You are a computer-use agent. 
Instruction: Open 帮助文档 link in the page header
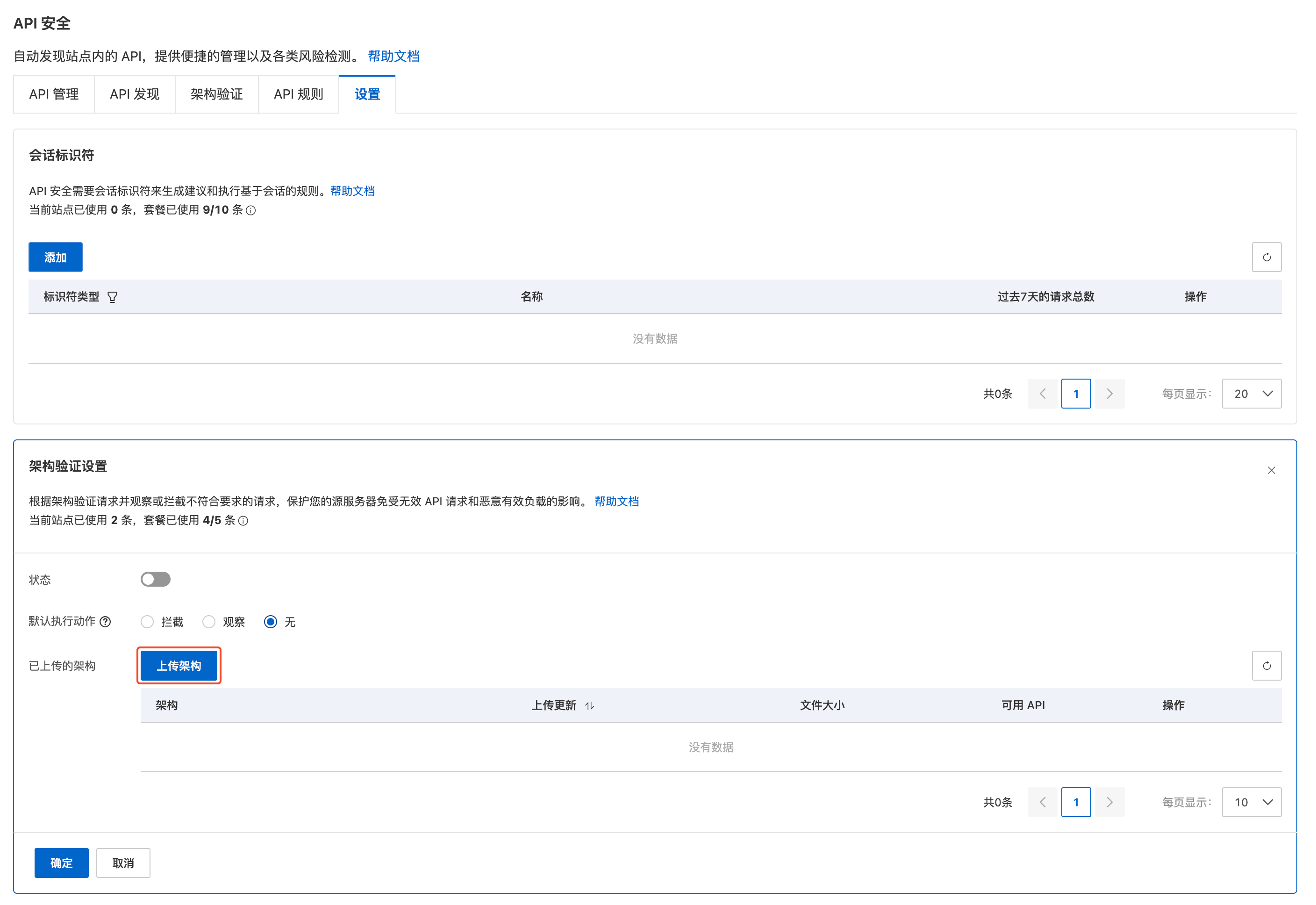point(393,56)
